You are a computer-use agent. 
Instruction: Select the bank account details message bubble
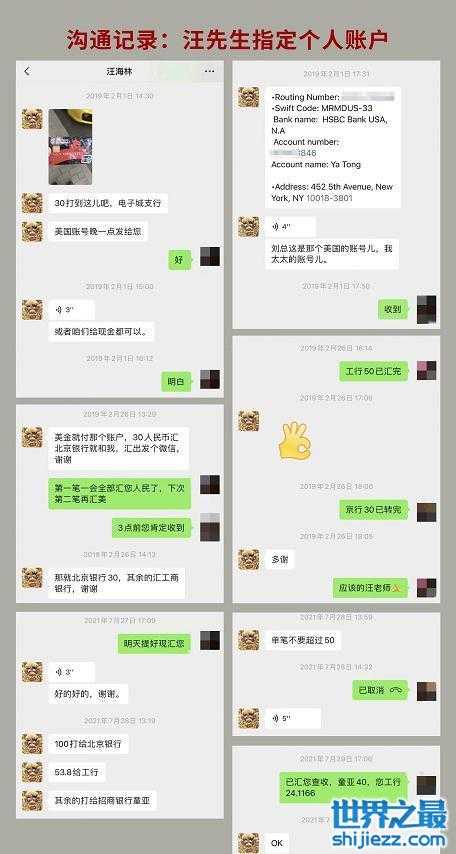pos(333,147)
